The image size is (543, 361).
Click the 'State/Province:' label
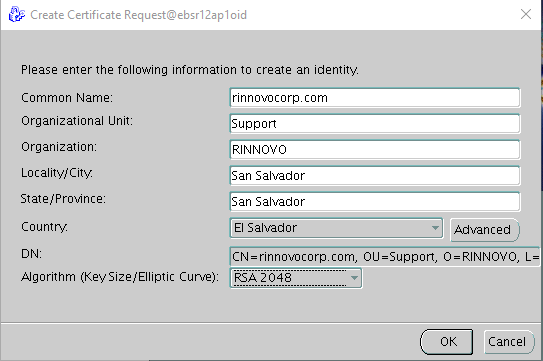coord(63,199)
